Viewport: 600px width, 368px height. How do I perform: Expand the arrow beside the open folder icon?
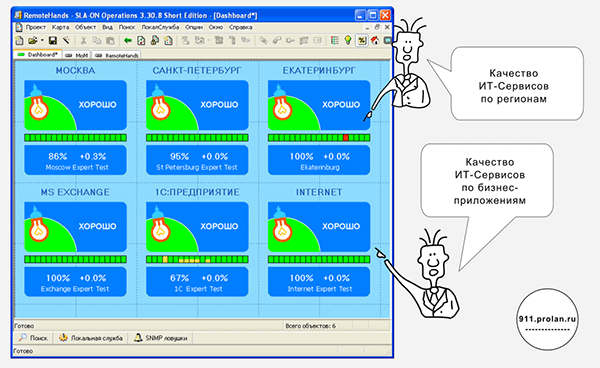pyautogui.click(x=42, y=40)
